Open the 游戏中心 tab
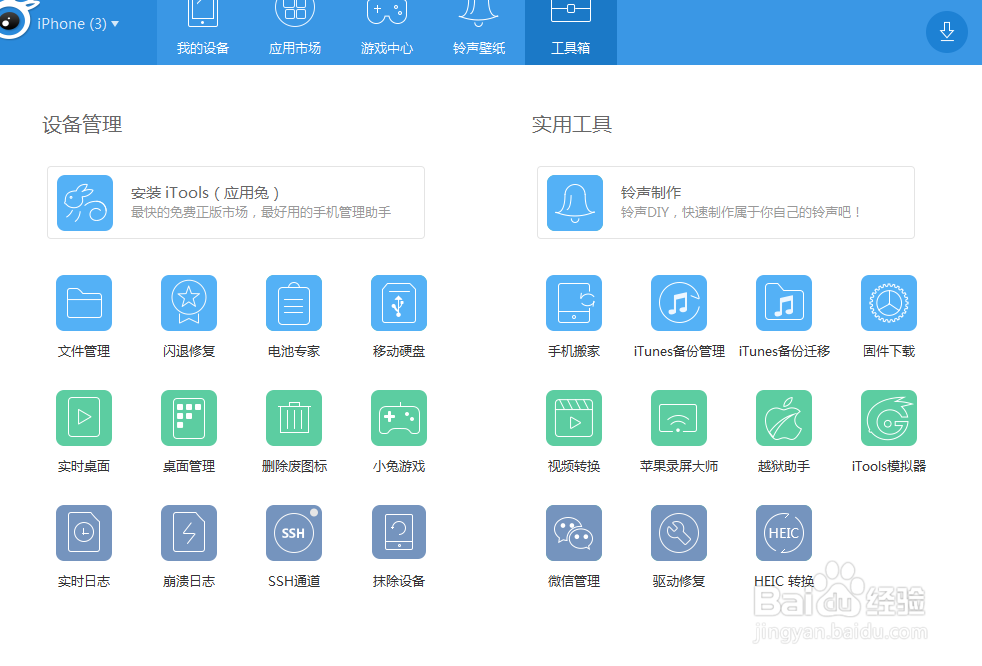The image size is (982, 666). [x=387, y=31]
